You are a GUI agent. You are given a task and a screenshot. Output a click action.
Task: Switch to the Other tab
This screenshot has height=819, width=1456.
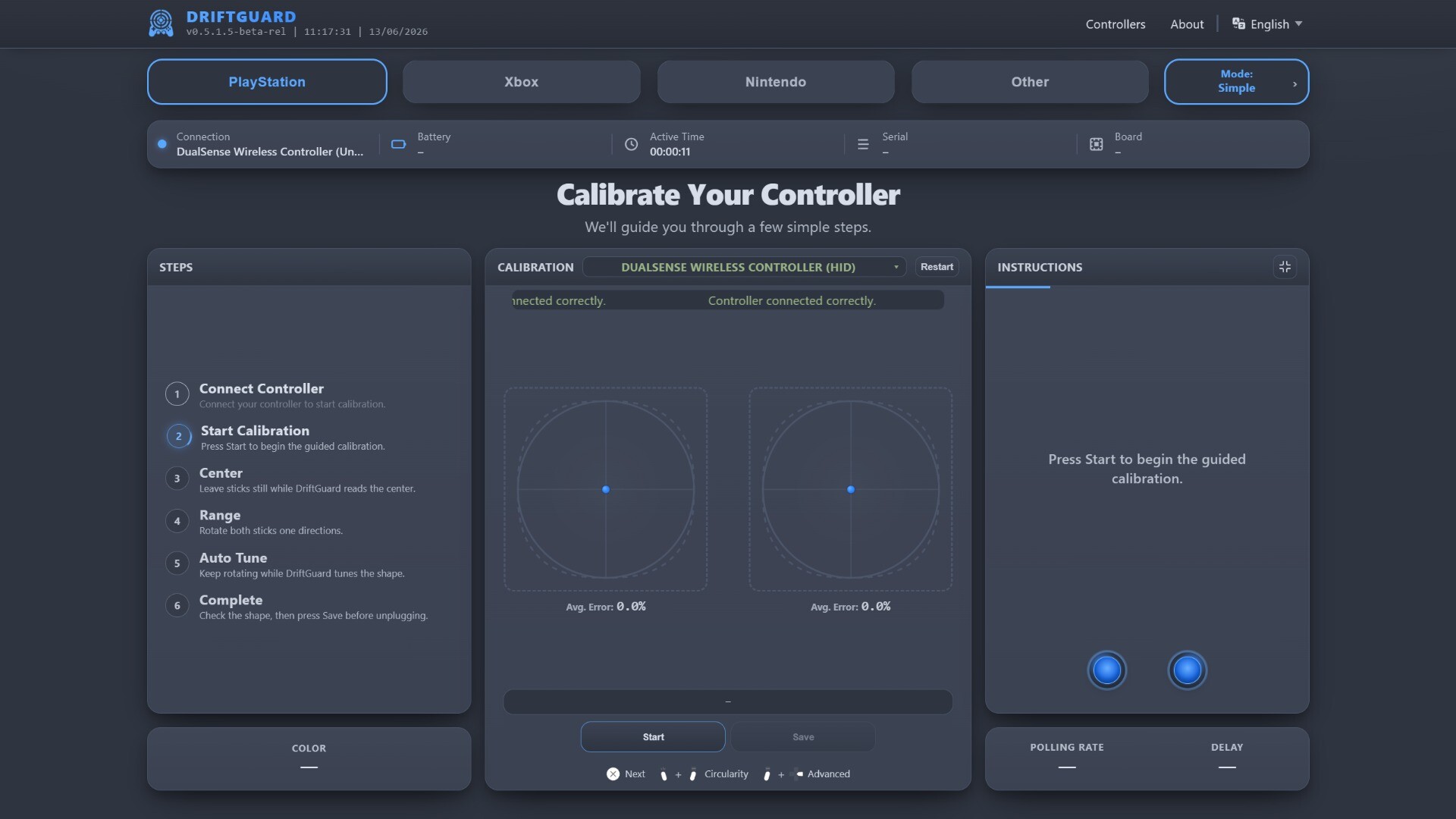click(1030, 81)
